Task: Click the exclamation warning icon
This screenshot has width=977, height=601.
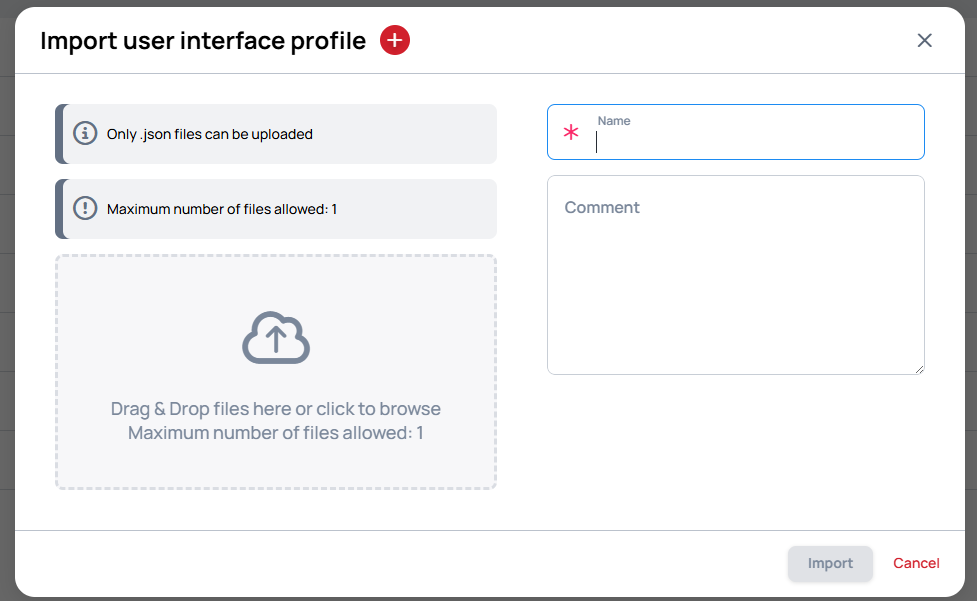Action: pyautogui.click(x=85, y=208)
